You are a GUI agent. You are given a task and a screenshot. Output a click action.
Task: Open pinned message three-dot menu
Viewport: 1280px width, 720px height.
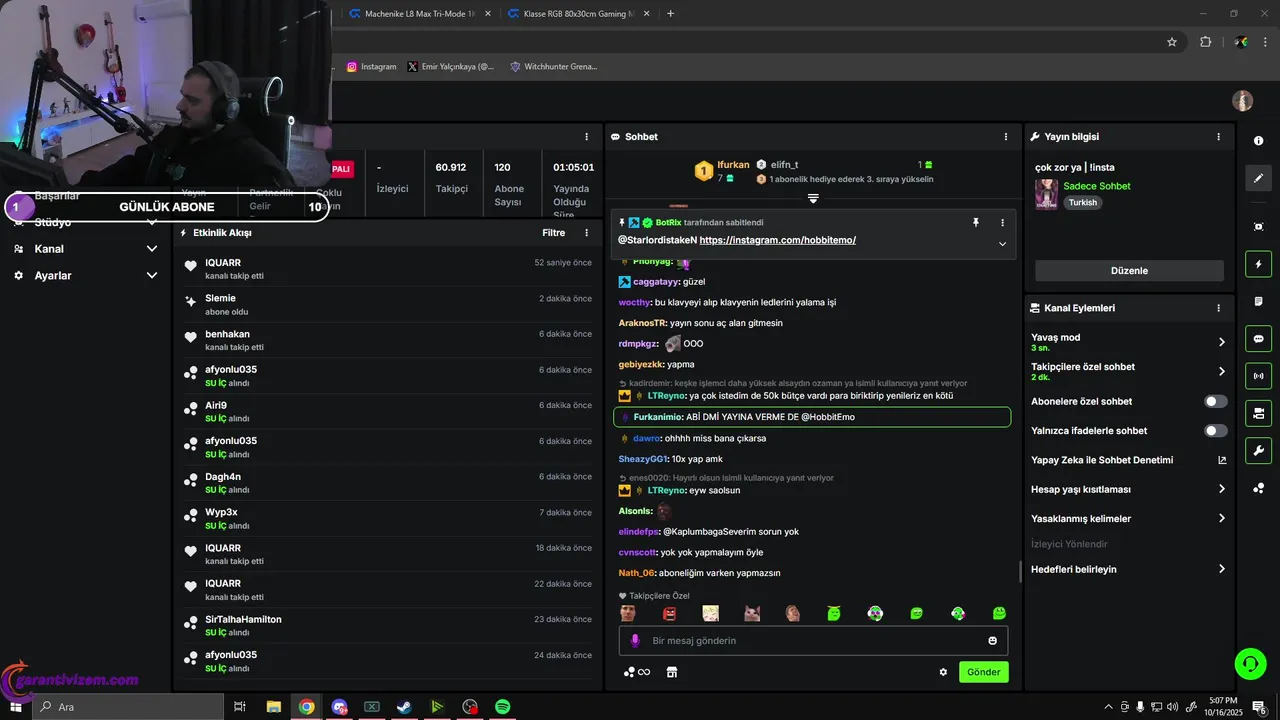[x=1002, y=223]
